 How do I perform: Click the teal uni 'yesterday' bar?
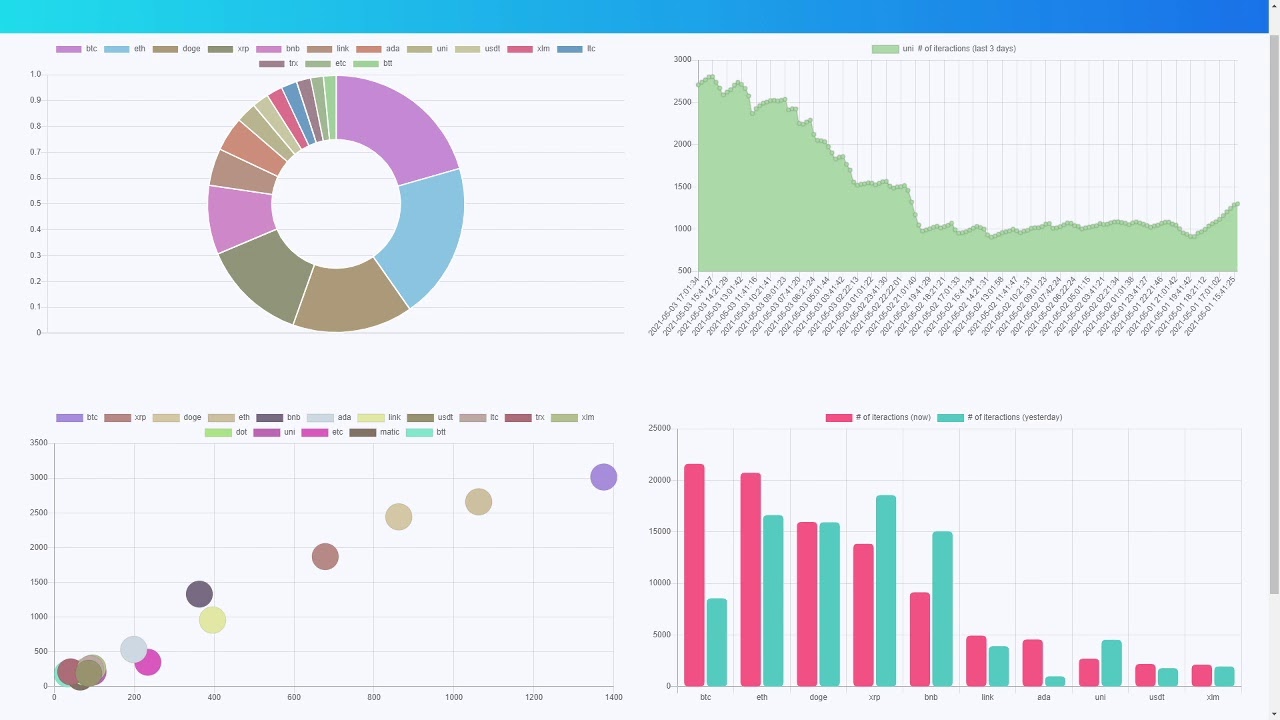click(x=1111, y=663)
